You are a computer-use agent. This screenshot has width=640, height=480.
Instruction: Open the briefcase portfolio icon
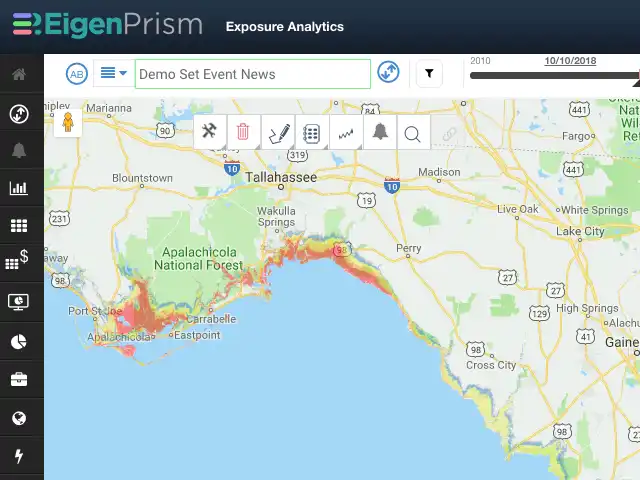pyautogui.click(x=19, y=379)
